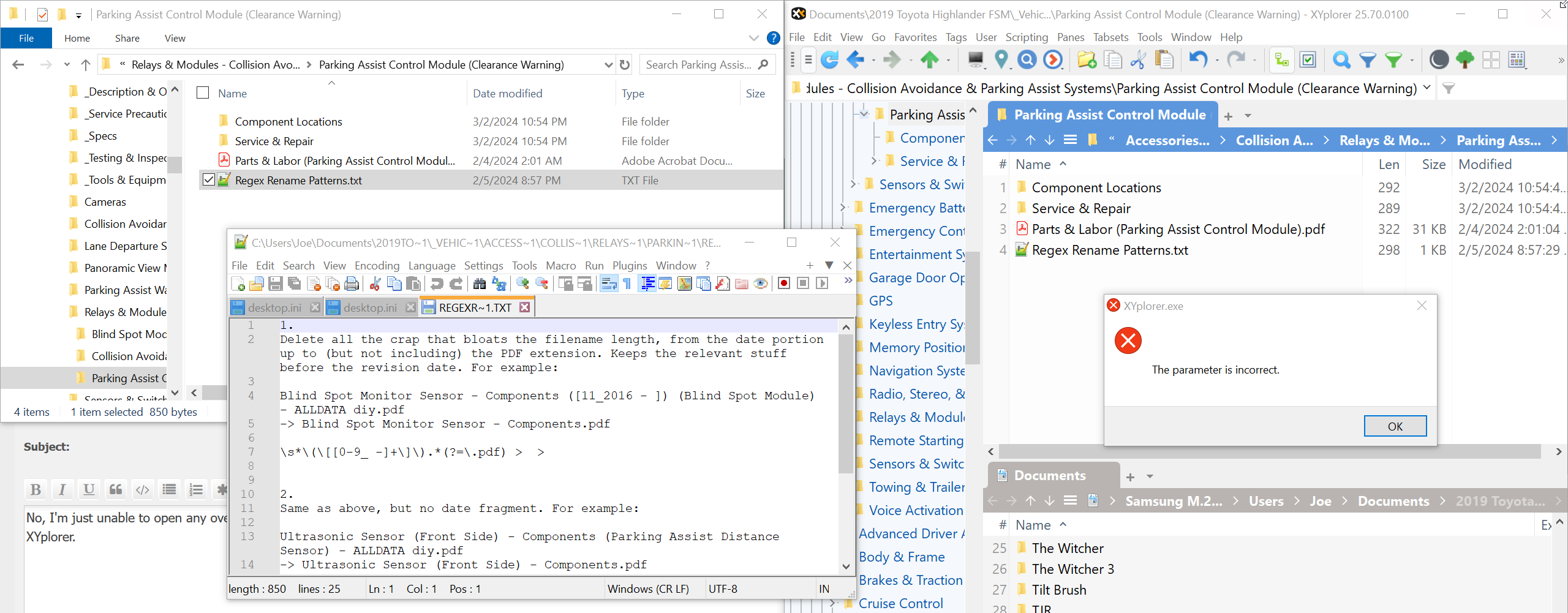The width and height of the screenshot is (1568, 613).
Task: Switch to the first desktop.ini tab
Action: tap(274, 307)
